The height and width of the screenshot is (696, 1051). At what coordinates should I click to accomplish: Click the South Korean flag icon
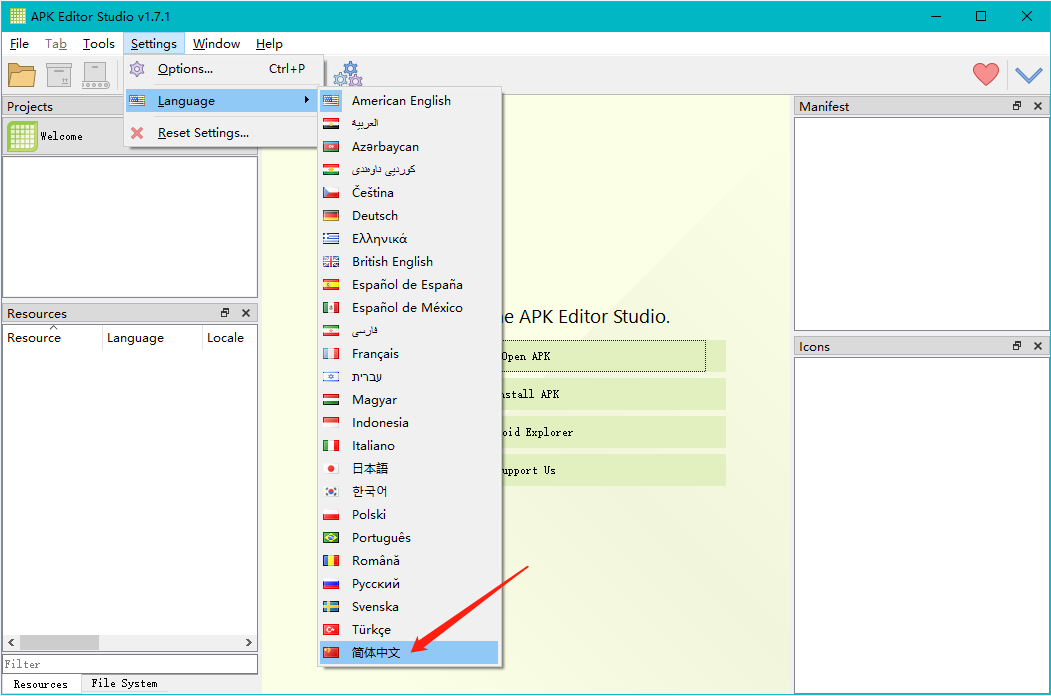coord(331,491)
